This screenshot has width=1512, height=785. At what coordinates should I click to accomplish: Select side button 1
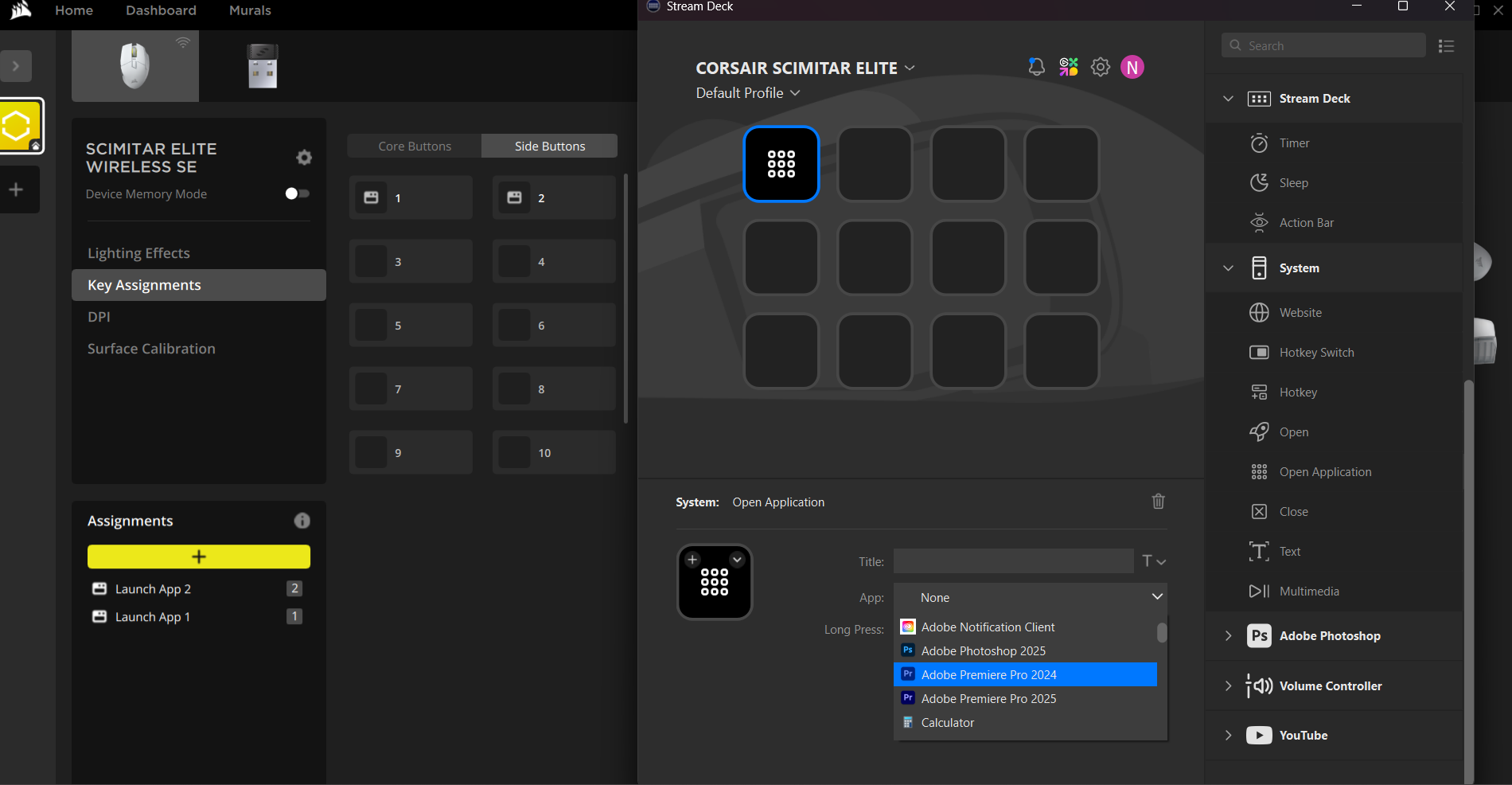tap(411, 197)
